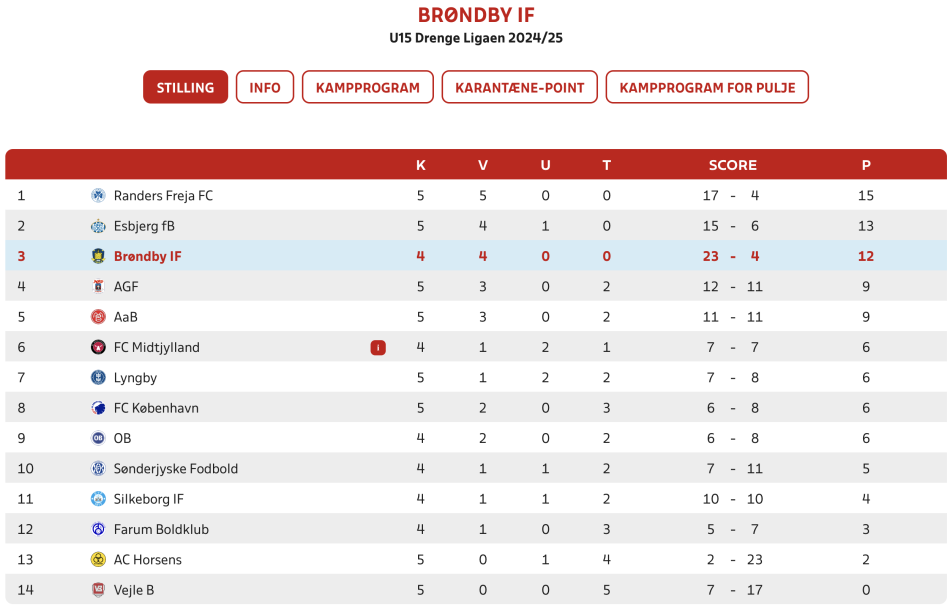Click the Vejle B club crest
This screenshot has width=950, height=606.
(98, 590)
